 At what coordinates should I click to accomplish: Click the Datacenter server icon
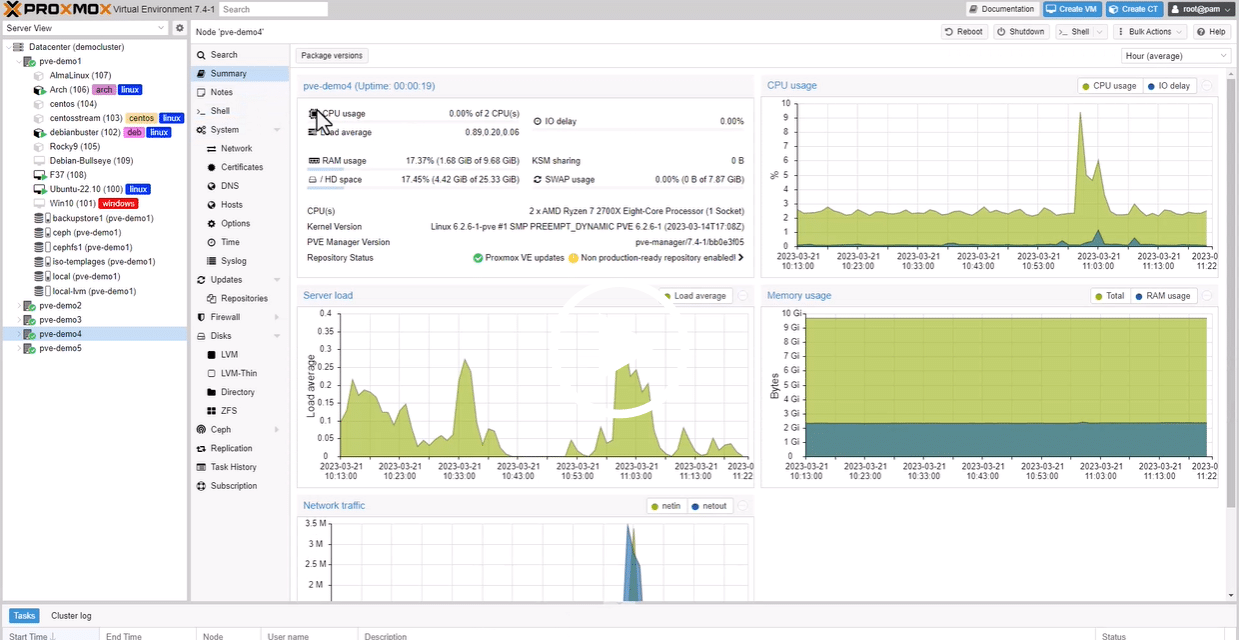18,47
